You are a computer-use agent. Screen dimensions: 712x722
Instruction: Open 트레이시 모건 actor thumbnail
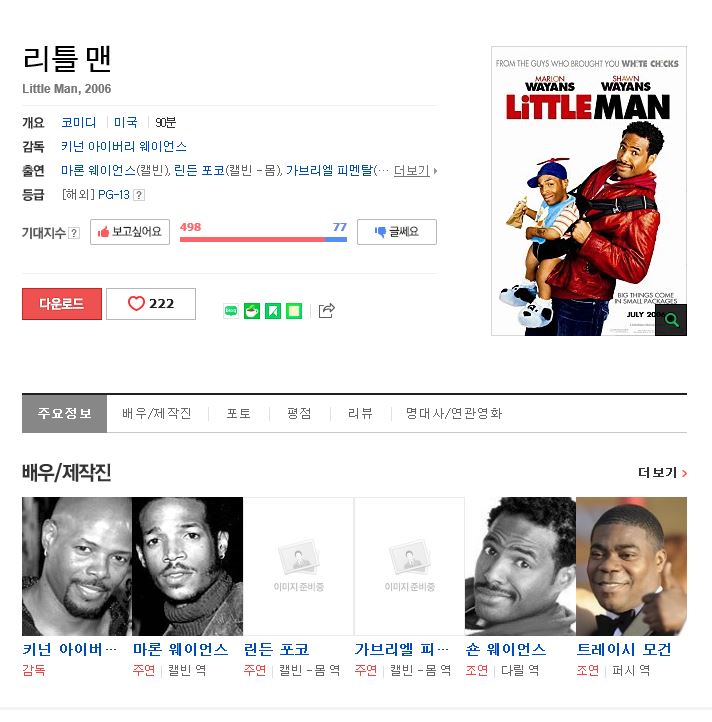click(x=631, y=566)
